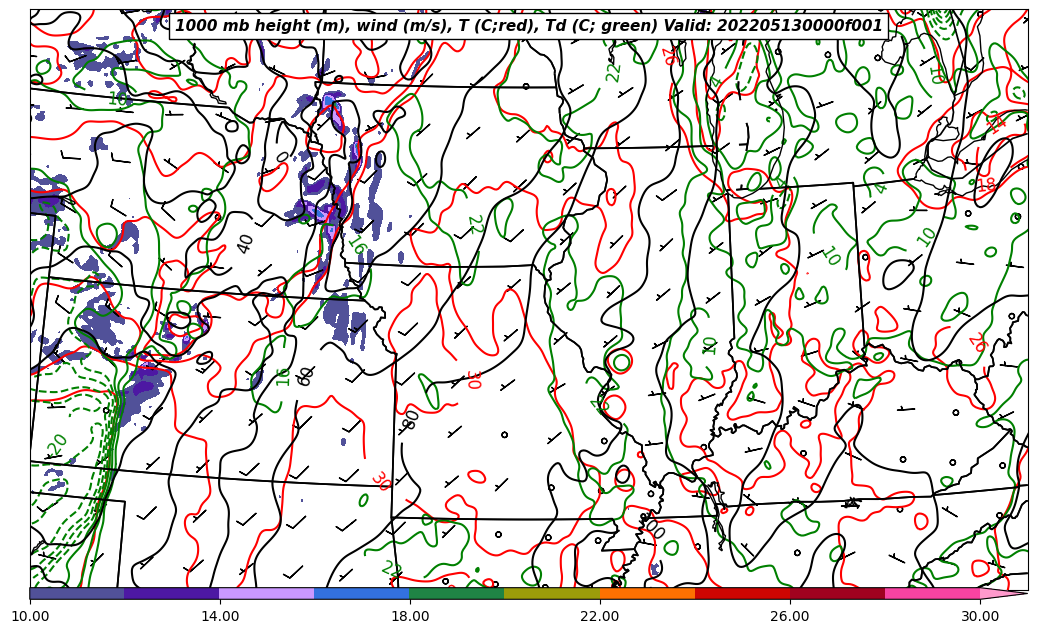This screenshot has height=633, width=1037.
Task: Click the plot title text at top
Action: click(529, 26)
